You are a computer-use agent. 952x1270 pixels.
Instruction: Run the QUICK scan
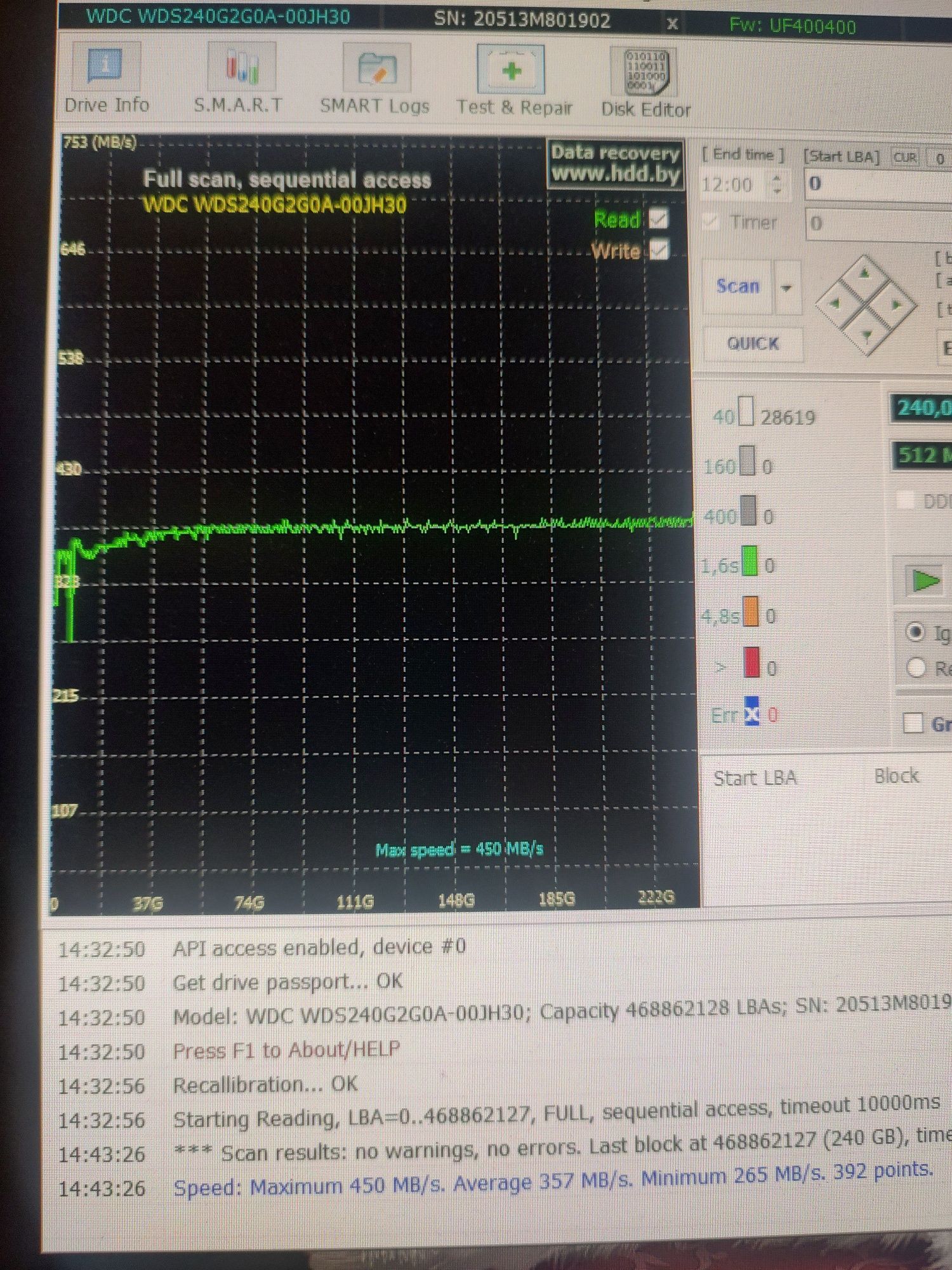tap(753, 344)
